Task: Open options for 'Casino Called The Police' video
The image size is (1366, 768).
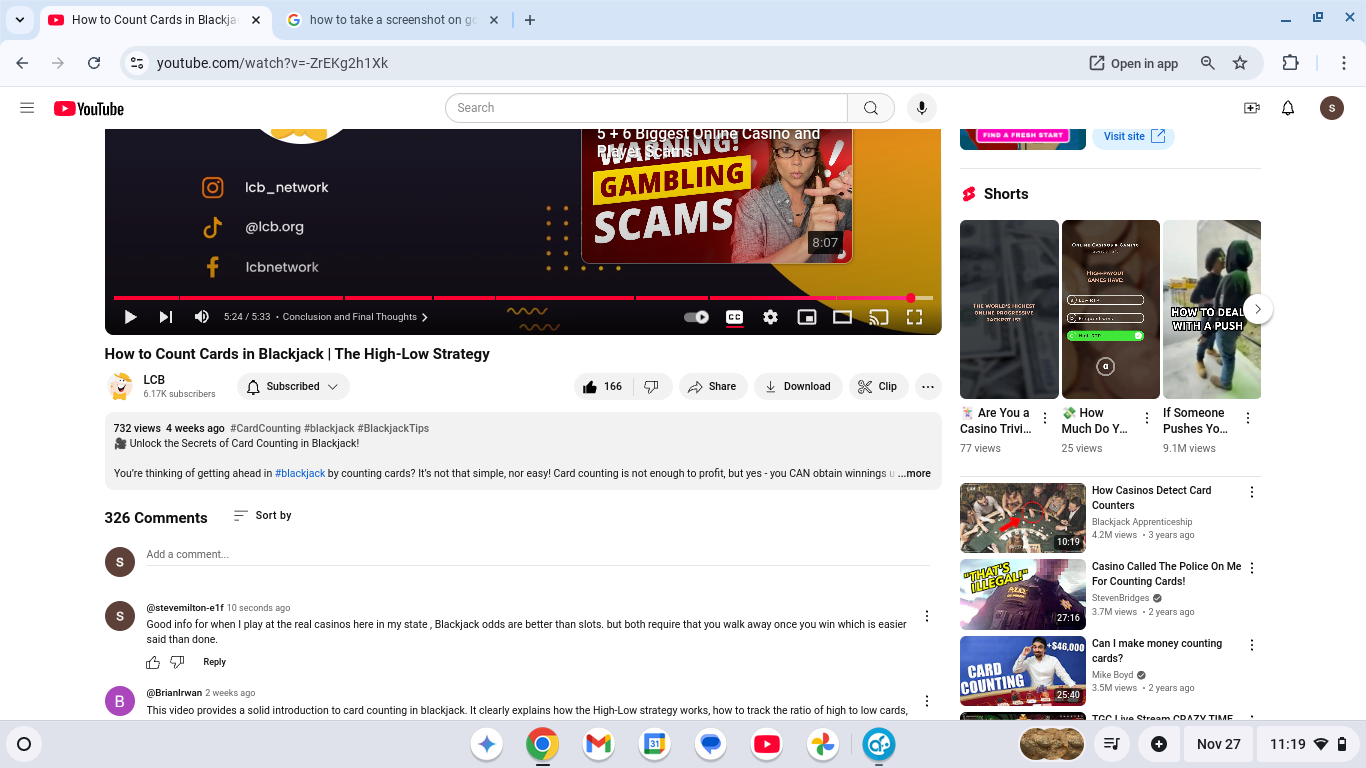Action: point(1252,568)
